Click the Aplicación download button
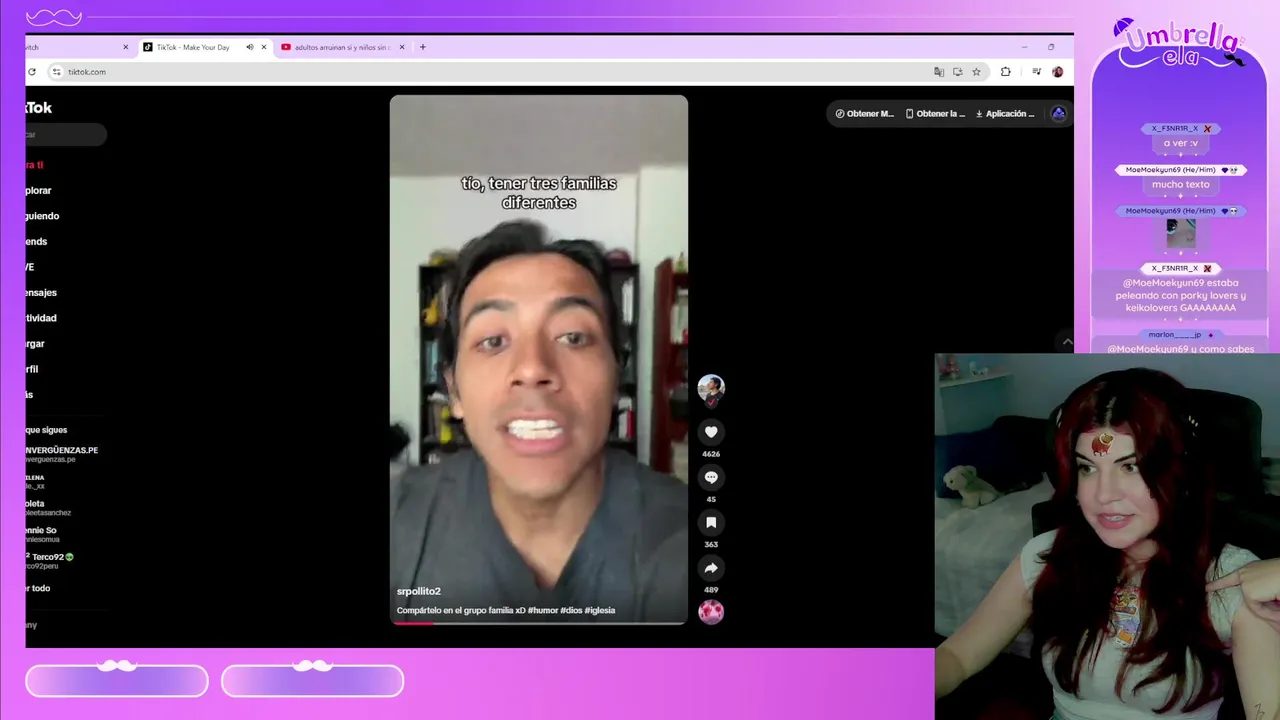The height and width of the screenshot is (720, 1280). (1005, 114)
